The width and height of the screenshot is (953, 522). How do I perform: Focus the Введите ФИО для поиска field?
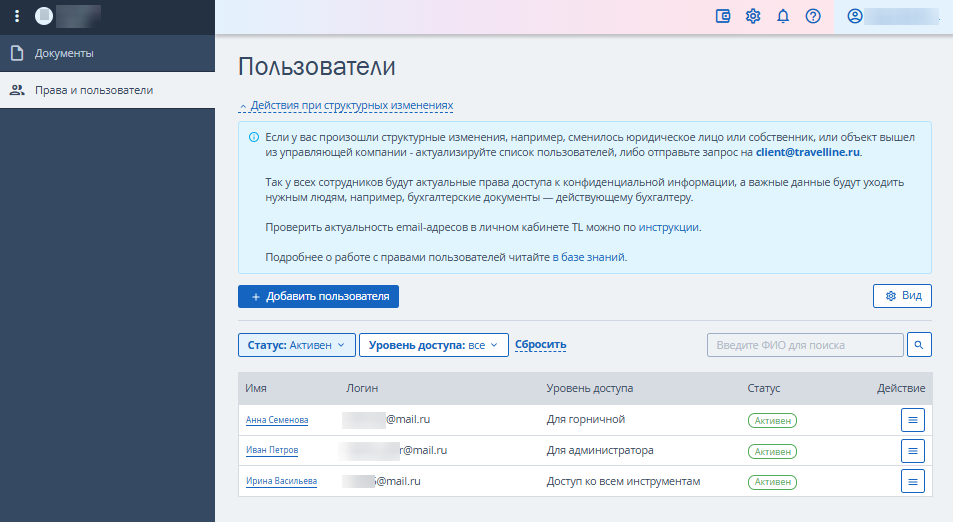point(805,345)
